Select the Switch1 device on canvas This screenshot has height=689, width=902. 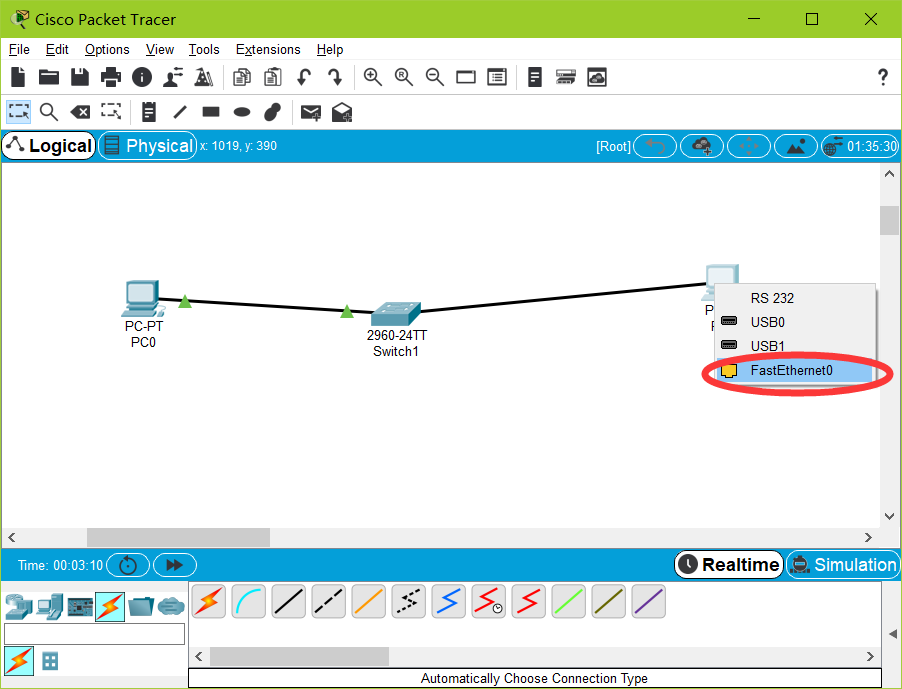coord(396,314)
